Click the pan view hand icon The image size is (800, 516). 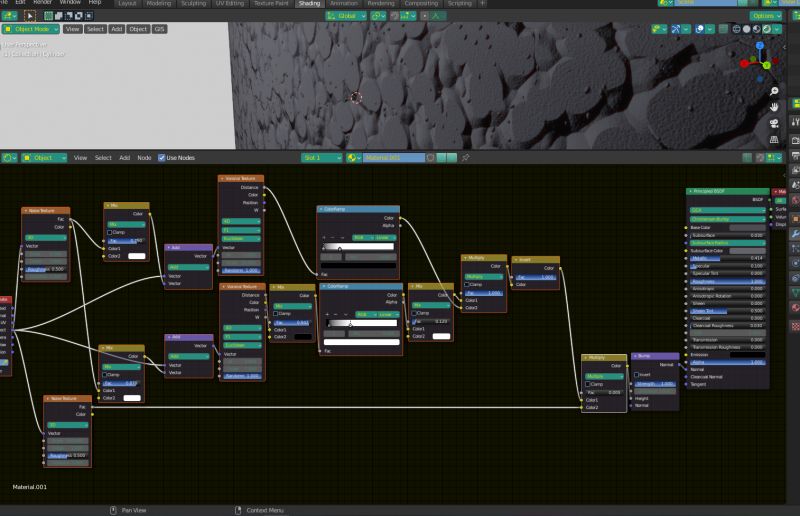click(774, 107)
